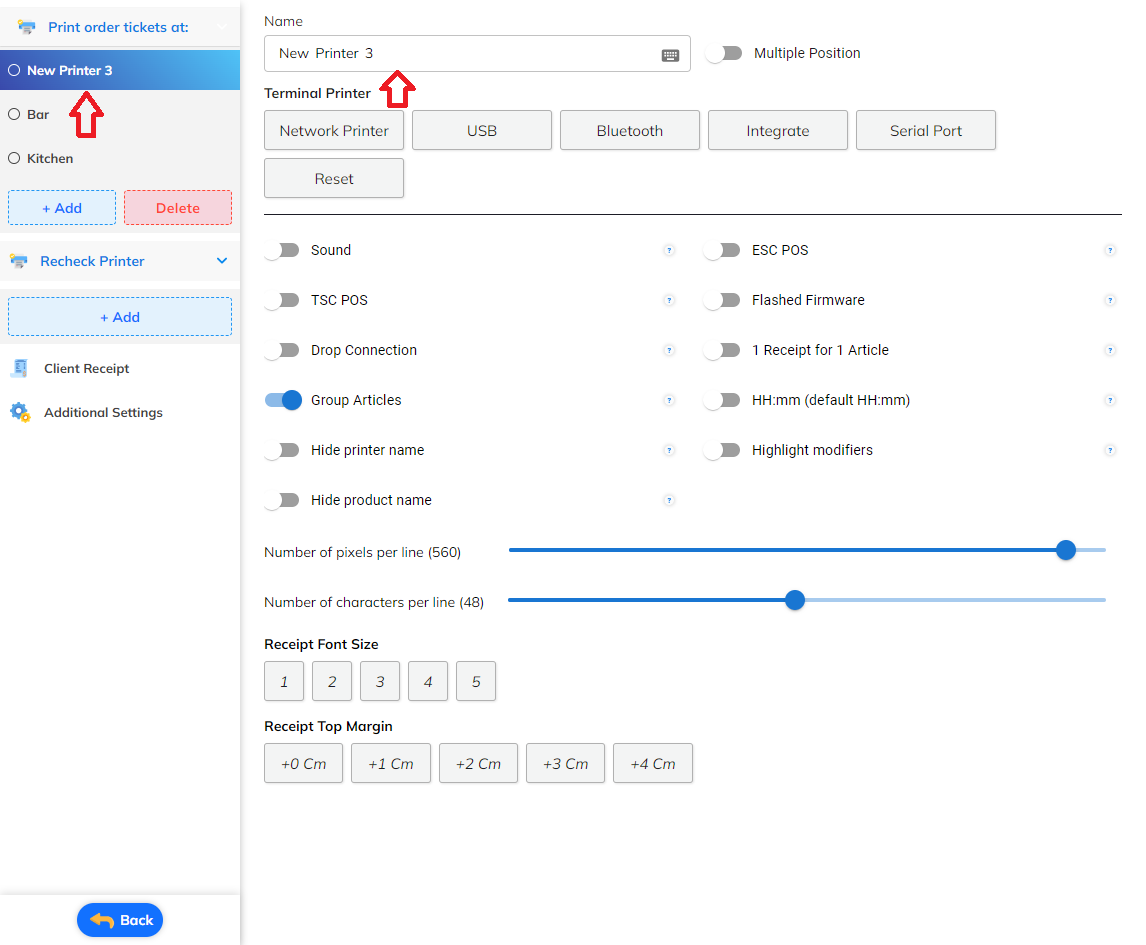The width and height of the screenshot is (1146, 945).
Task: Choose Network Printer connection type
Action: (x=334, y=131)
